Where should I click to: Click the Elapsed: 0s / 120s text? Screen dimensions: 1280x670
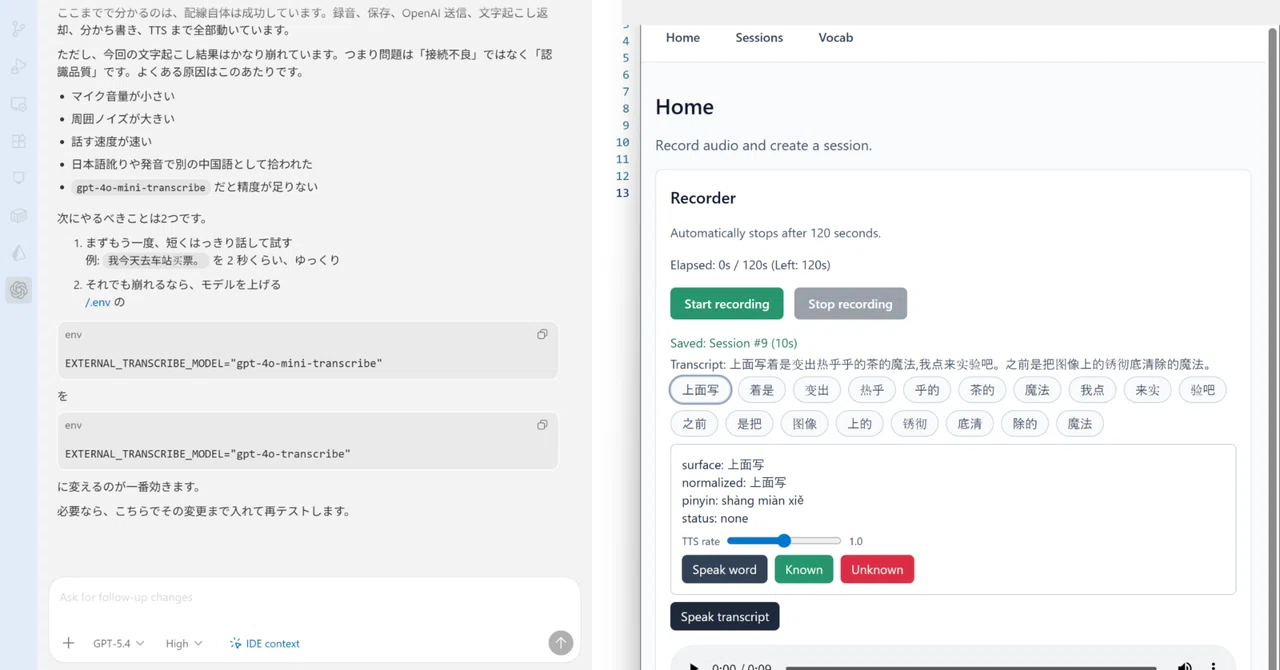click(x=750, y=265)
